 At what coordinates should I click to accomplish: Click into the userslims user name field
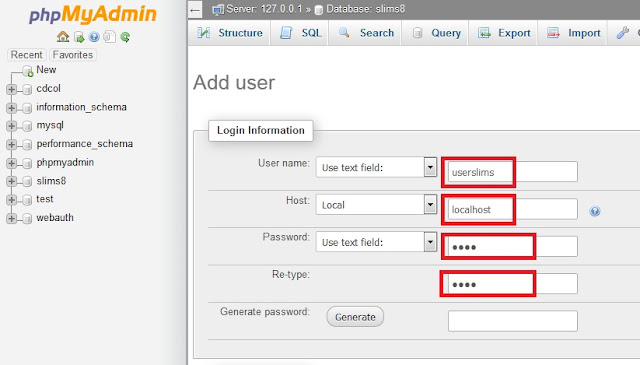(x=513, y=172)
